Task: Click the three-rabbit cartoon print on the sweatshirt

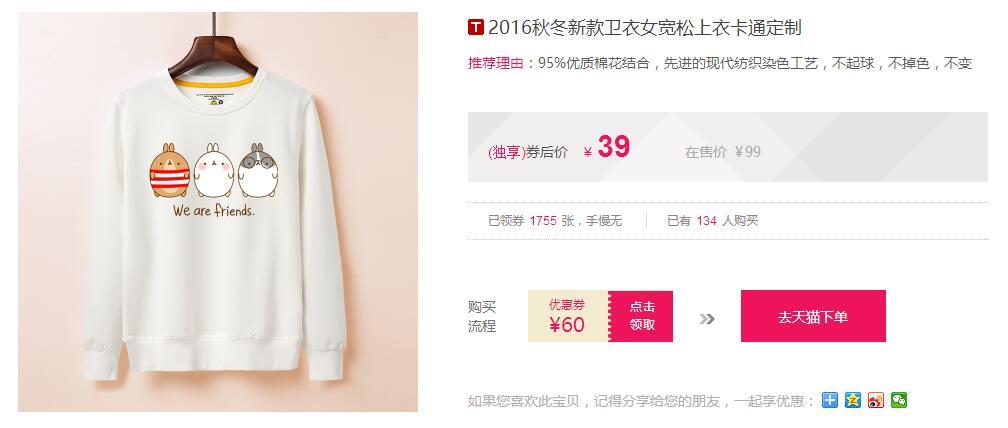Action: pyautogui.click(x=213, y=170)
